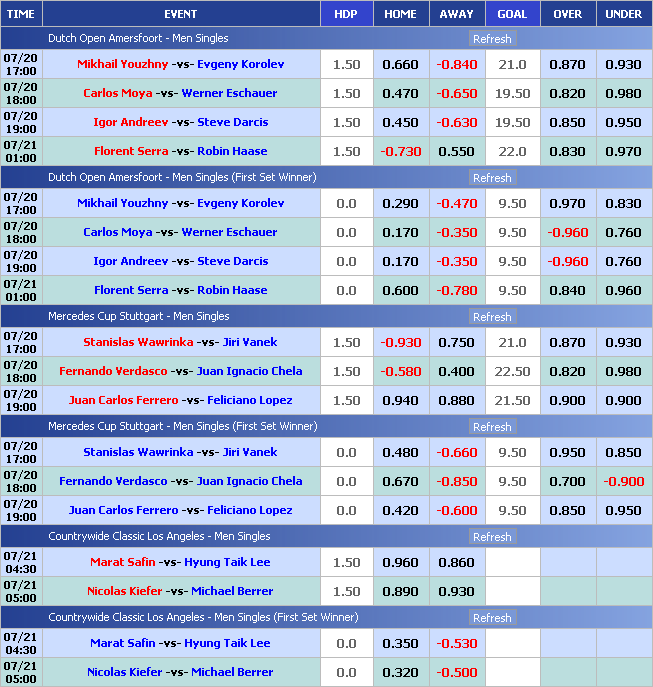Click the HDP column header
The image size is (653, 687).
pyautogui.click(x=345, y=14)
